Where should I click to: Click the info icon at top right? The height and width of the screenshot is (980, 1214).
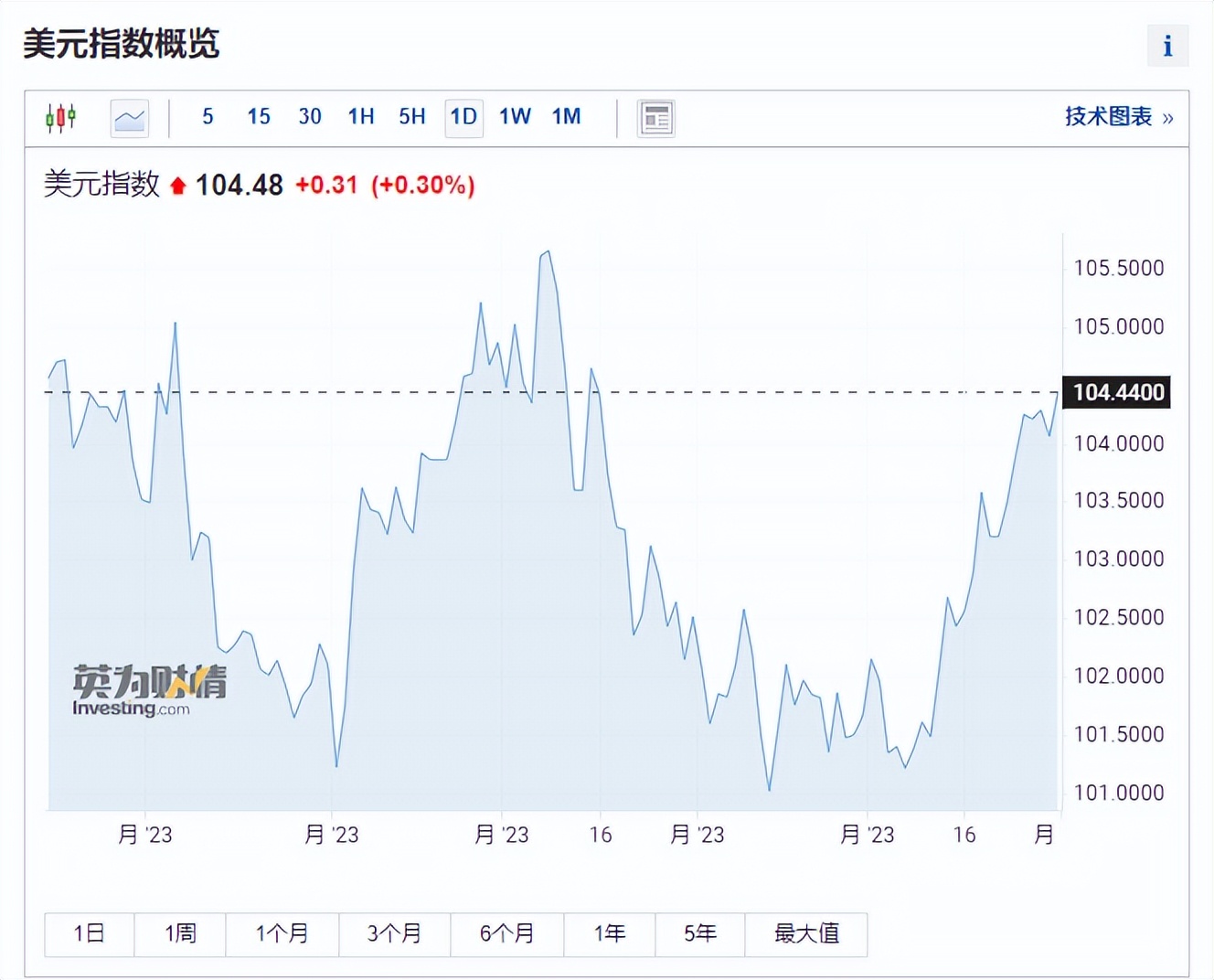[1166, 45]
